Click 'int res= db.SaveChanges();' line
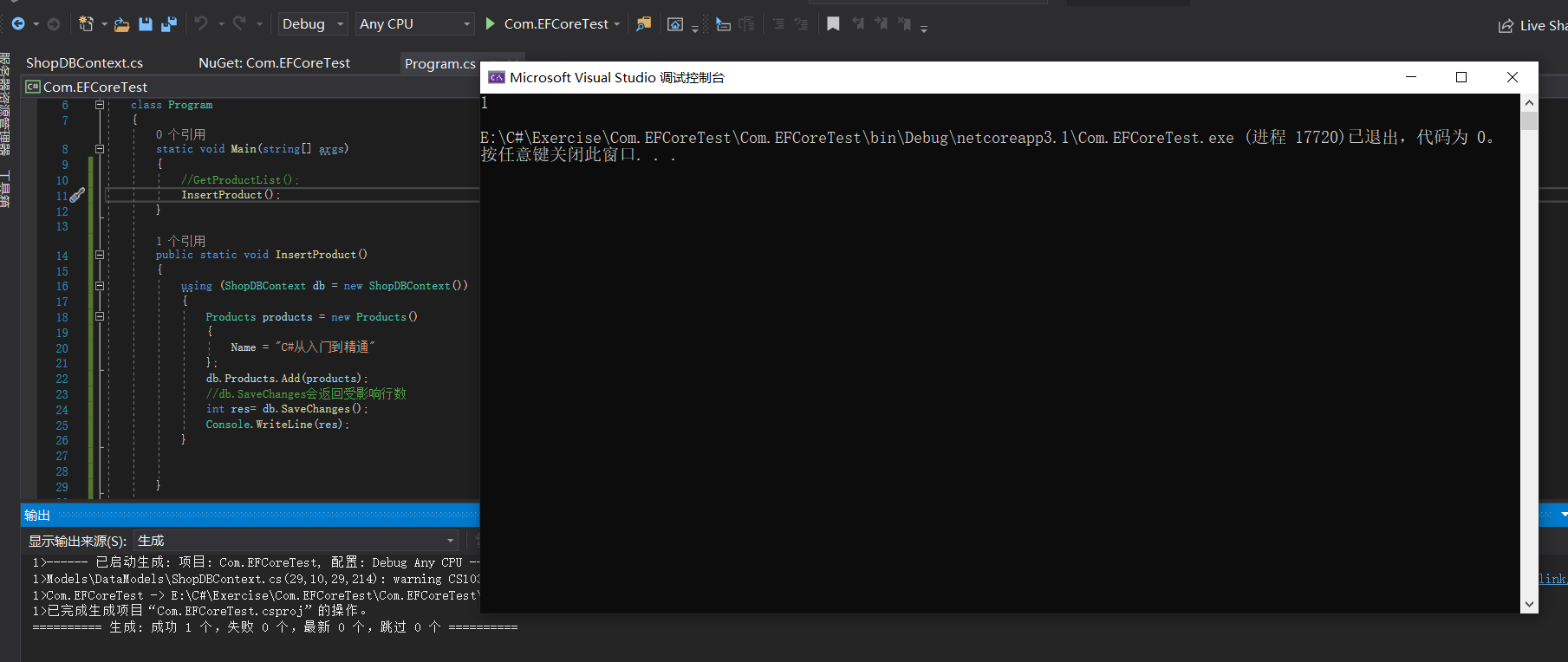The width and height of the screenshot is (1568, 662). [x=287, y=409]
